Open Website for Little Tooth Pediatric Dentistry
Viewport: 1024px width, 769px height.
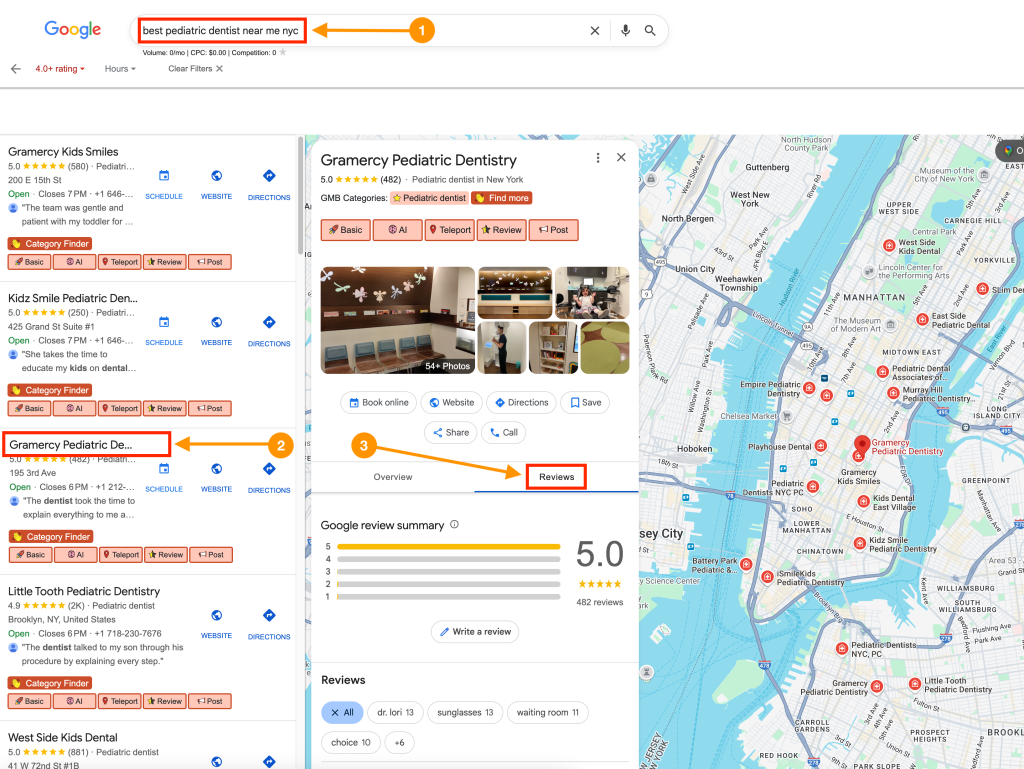point(216,623)
